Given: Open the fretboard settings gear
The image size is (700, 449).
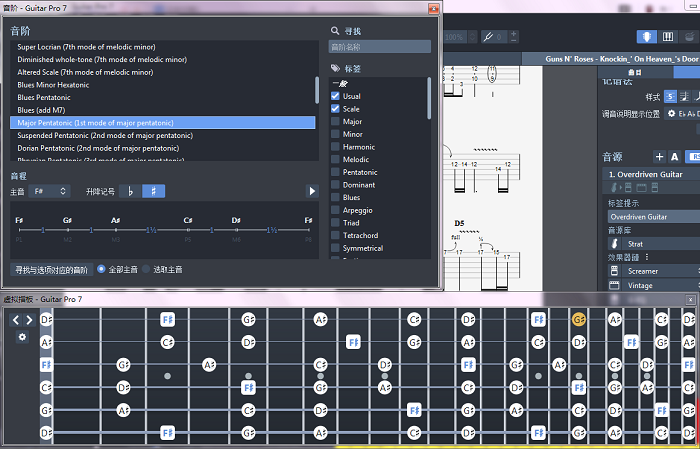Looking at the screenshot, I should (22, 337).
